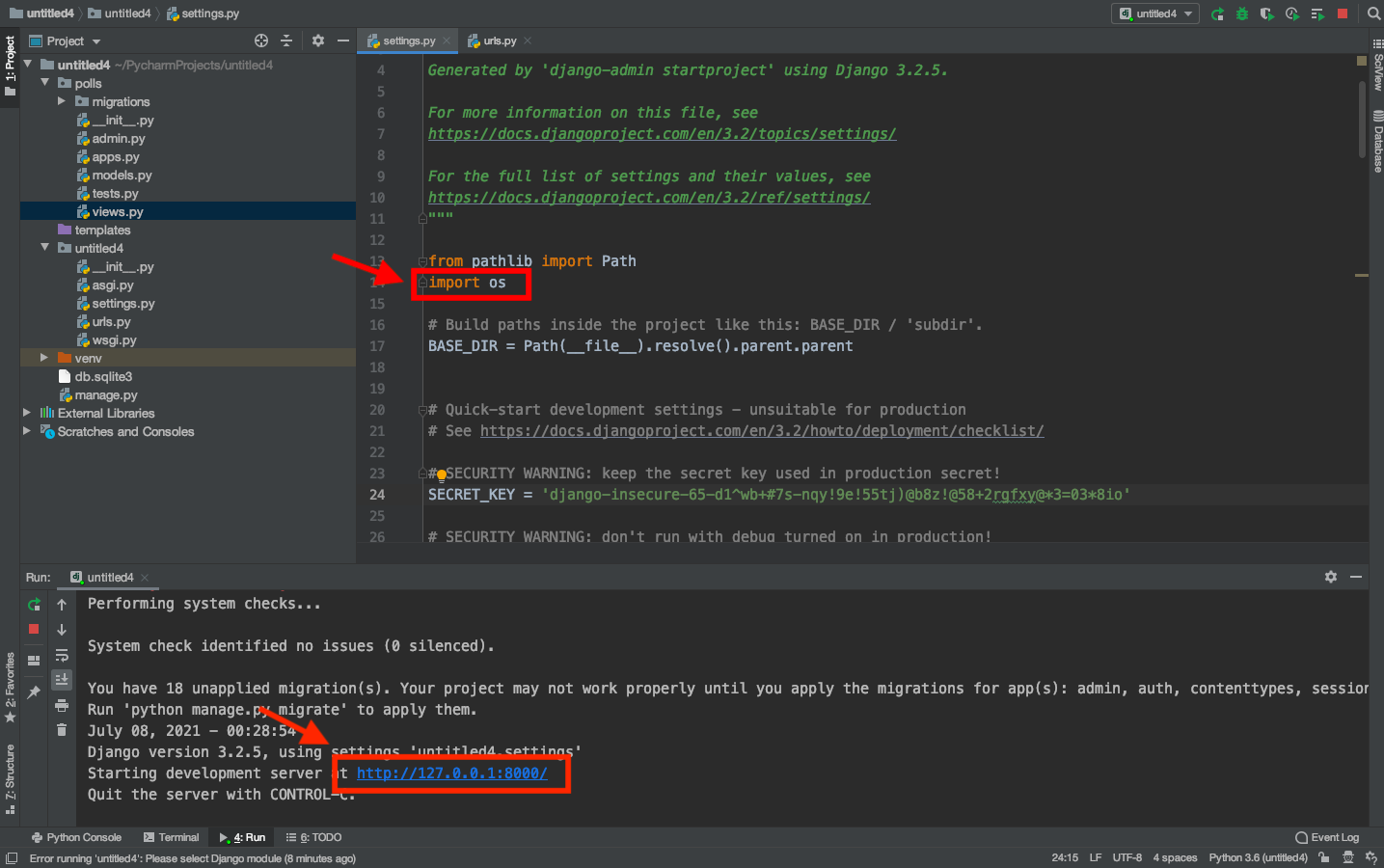Fold the import block at line 13
The width and height of the screenshot is (1384, 868).
422,261
